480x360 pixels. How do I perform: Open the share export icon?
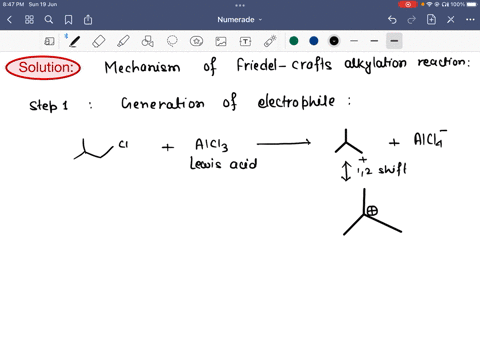(x=88, y=20)
